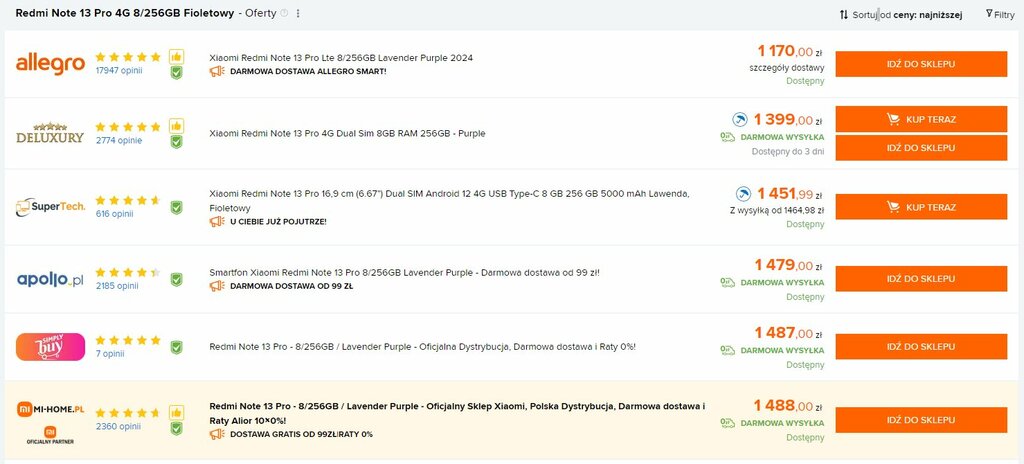
Task: Click the 1 488,00 zł price
Action: point(790,406)
